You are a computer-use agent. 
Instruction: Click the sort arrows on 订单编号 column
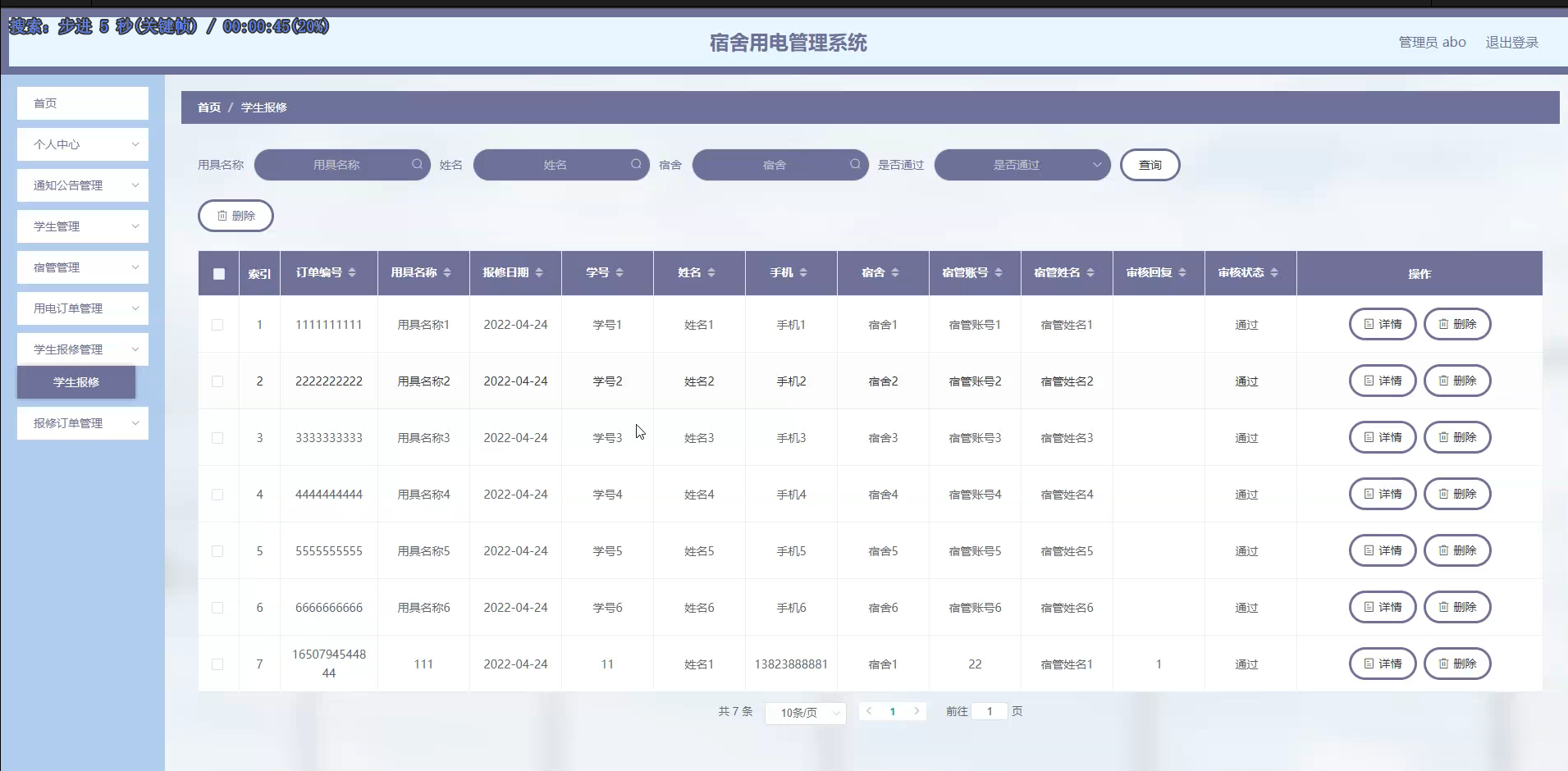[352, 272]
